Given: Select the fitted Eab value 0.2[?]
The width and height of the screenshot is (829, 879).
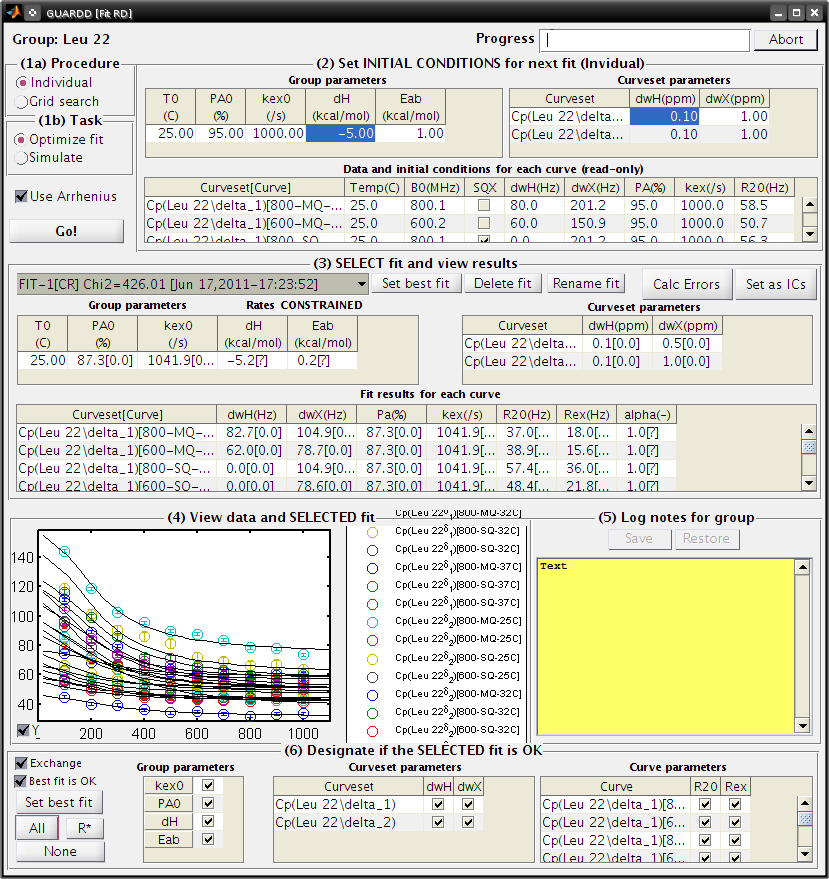Looking at the screenshot, I should (x=322, y=360).
